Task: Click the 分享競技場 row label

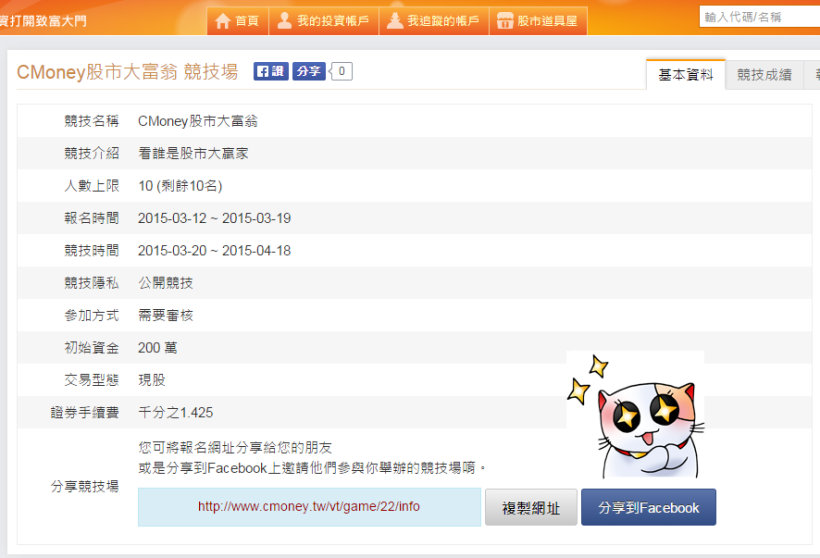Action: pyautogui.click(x=85, y=486)
